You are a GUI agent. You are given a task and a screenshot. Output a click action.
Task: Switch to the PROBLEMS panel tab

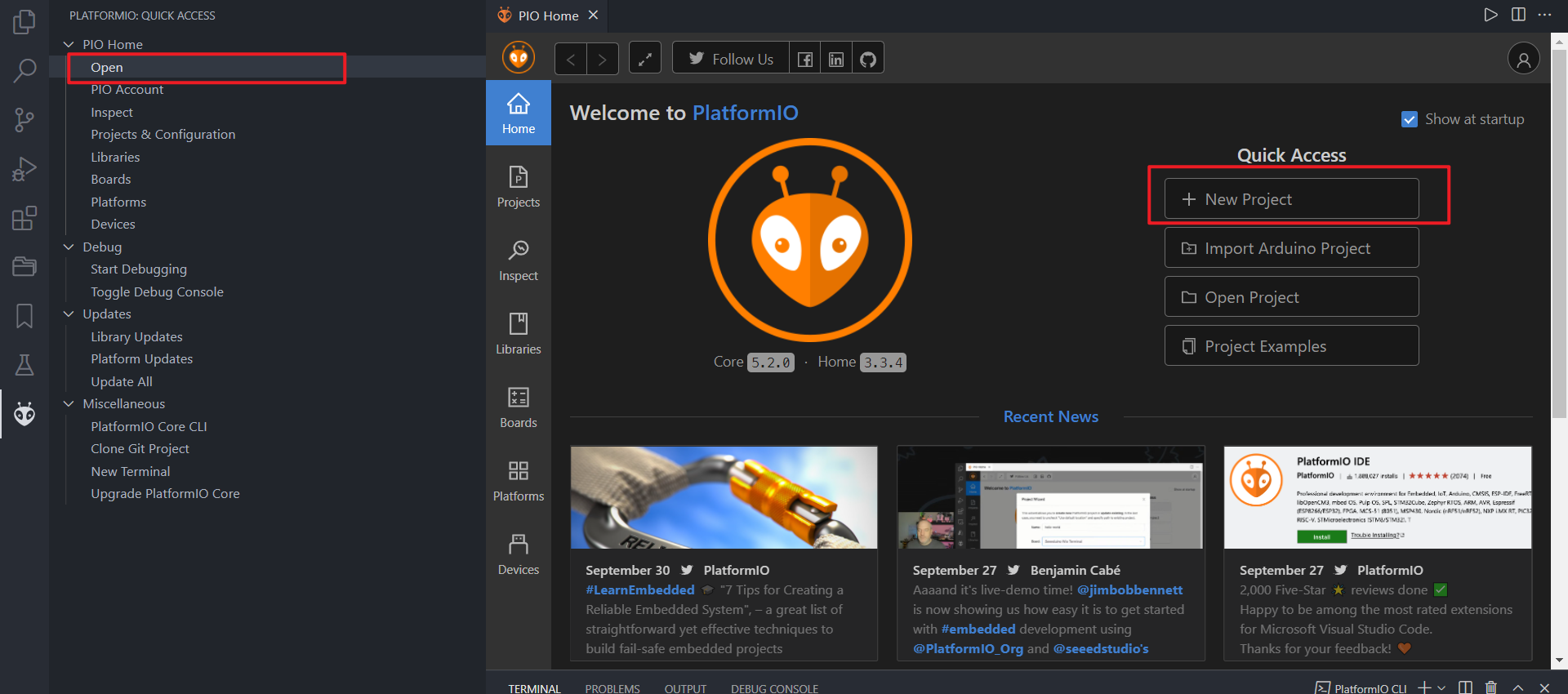coord(612,688)
